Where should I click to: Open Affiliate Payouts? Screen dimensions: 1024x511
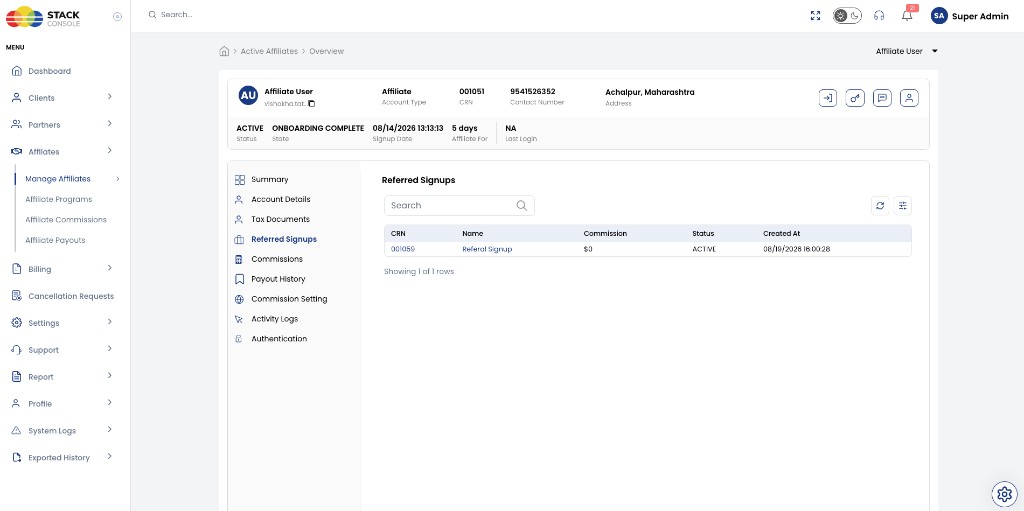(x=56, y=240)
